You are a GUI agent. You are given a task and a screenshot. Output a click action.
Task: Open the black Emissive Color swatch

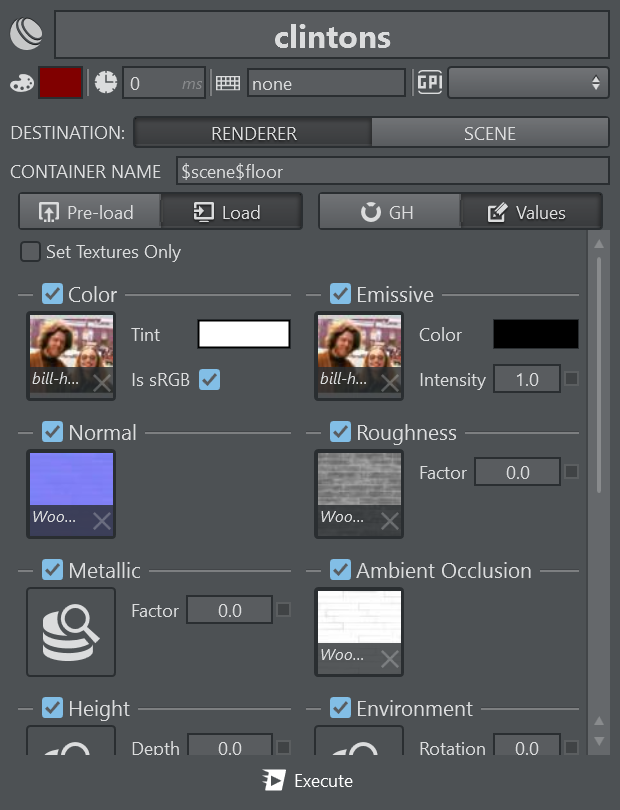[x=536, y=334]
